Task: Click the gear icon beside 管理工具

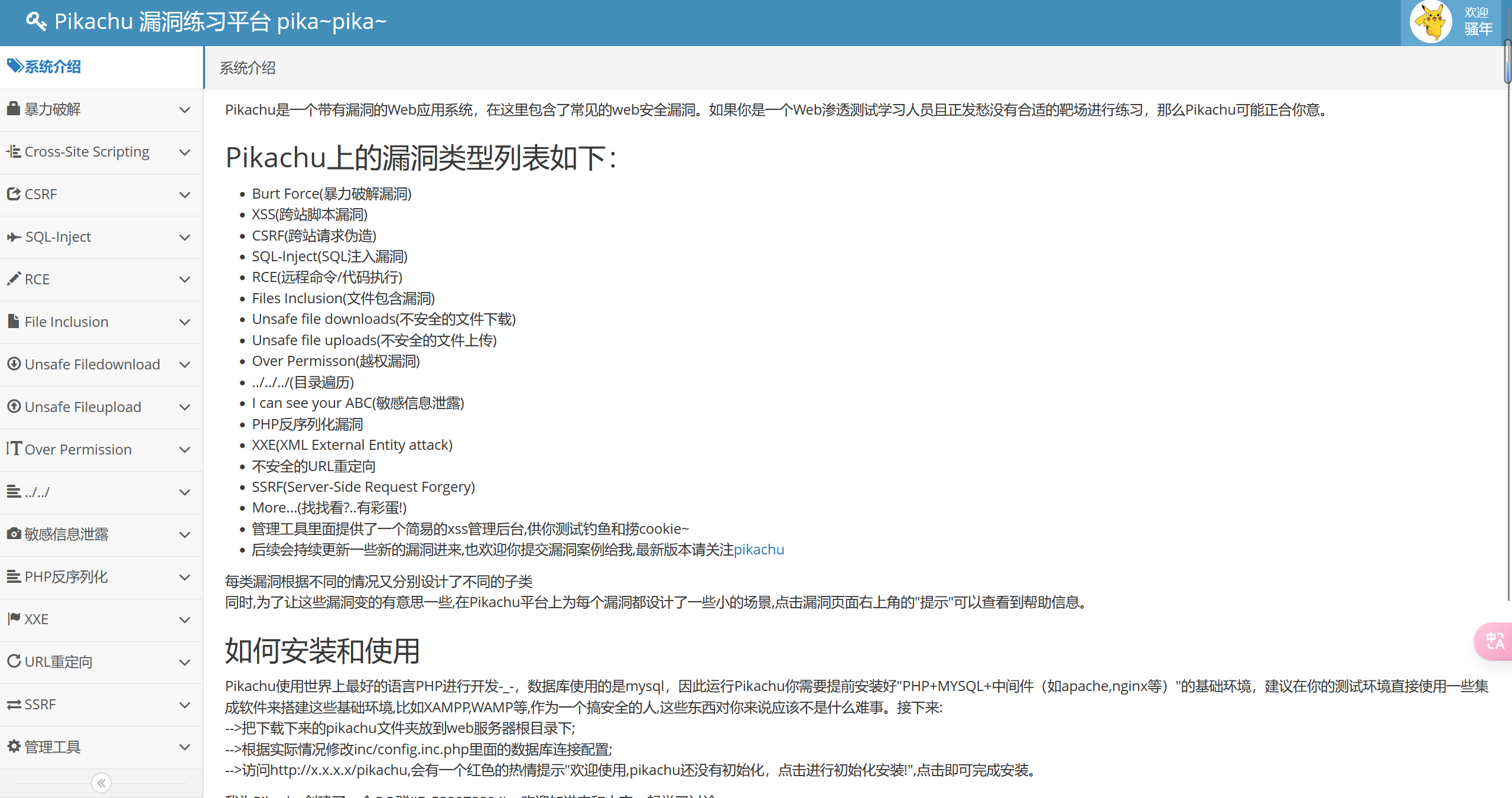Action: click(x=14, y=746)
